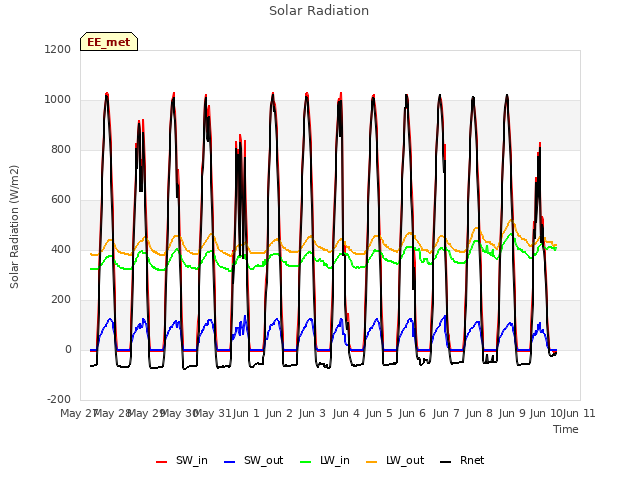Toggle the SW_out legend entry
Image resolution: width=640 pixels, height=480 pixels.
pos(253,461)
